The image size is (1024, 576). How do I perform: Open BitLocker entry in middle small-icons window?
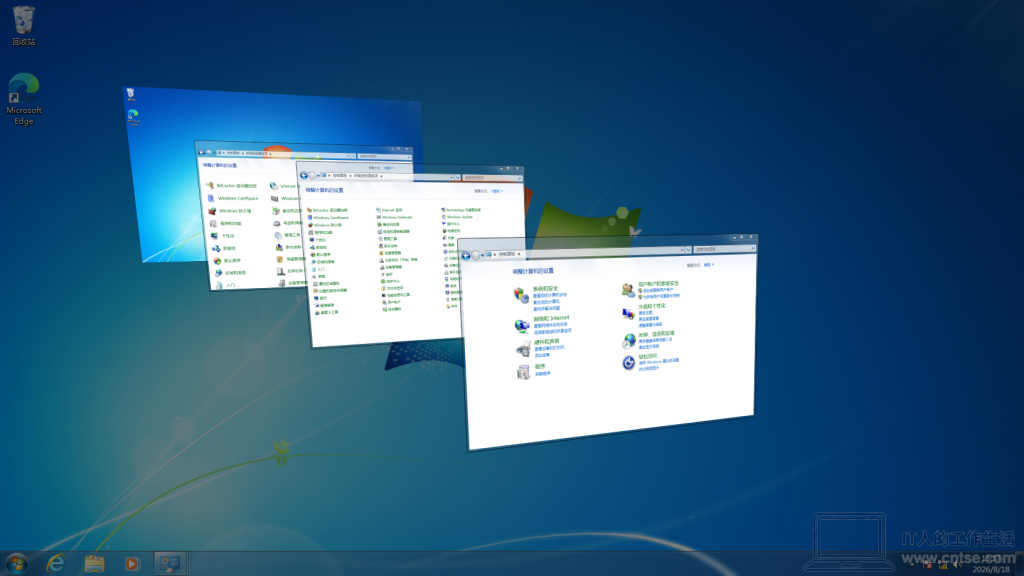point(328,210)
